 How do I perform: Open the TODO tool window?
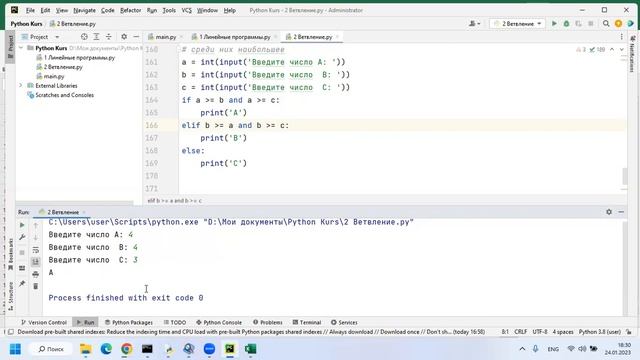coord(175,322)
